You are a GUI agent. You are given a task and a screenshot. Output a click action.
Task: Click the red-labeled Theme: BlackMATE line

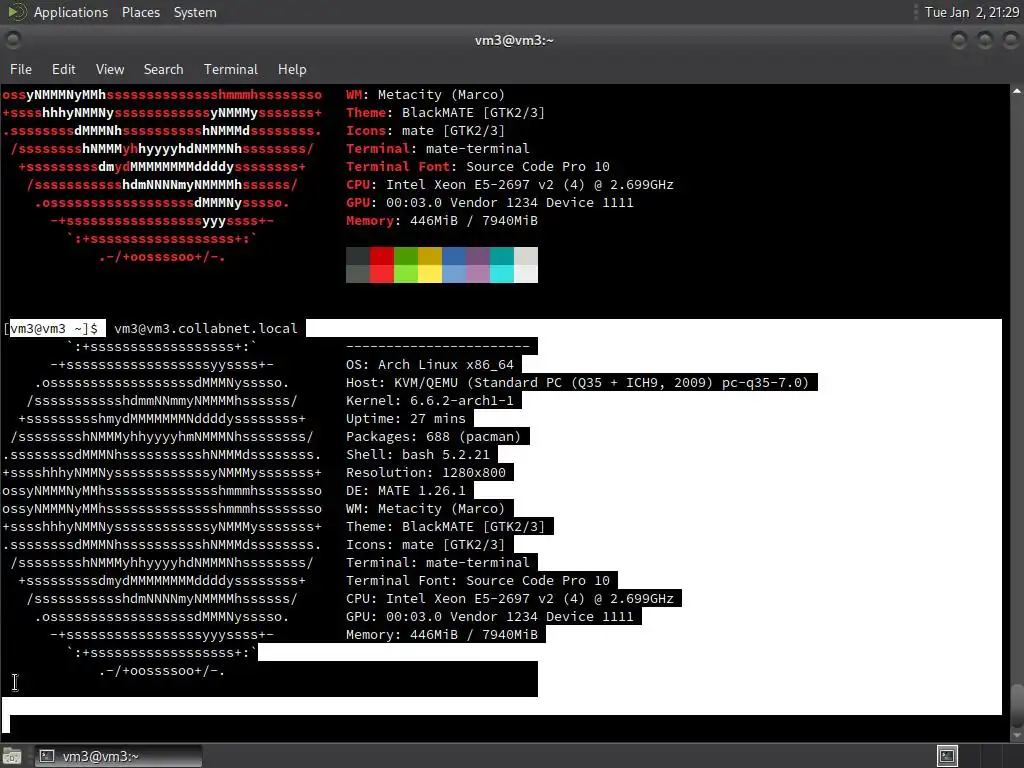pos(445,112)
